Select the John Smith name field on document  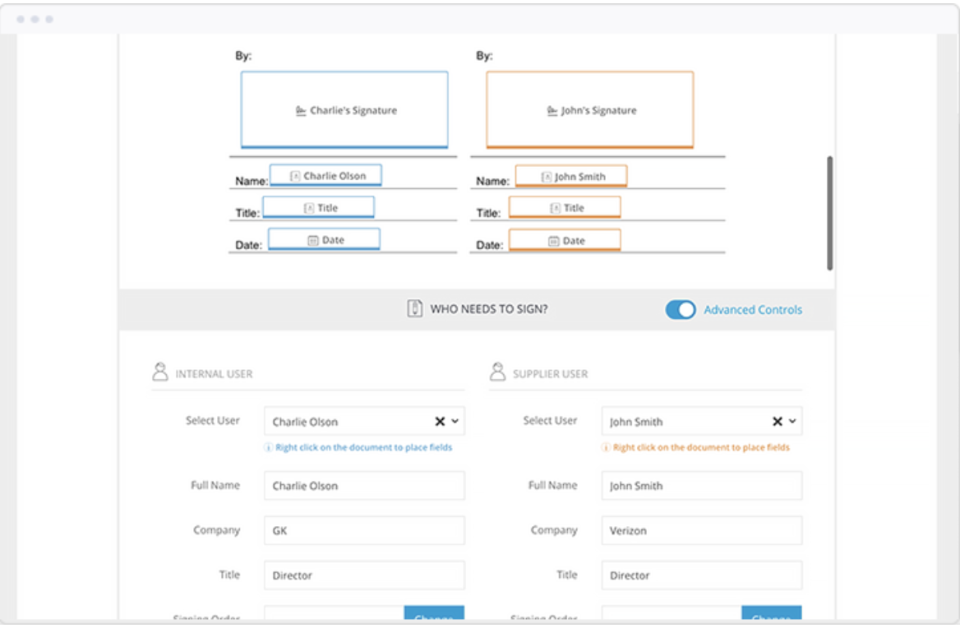click(x=571, y=177)
